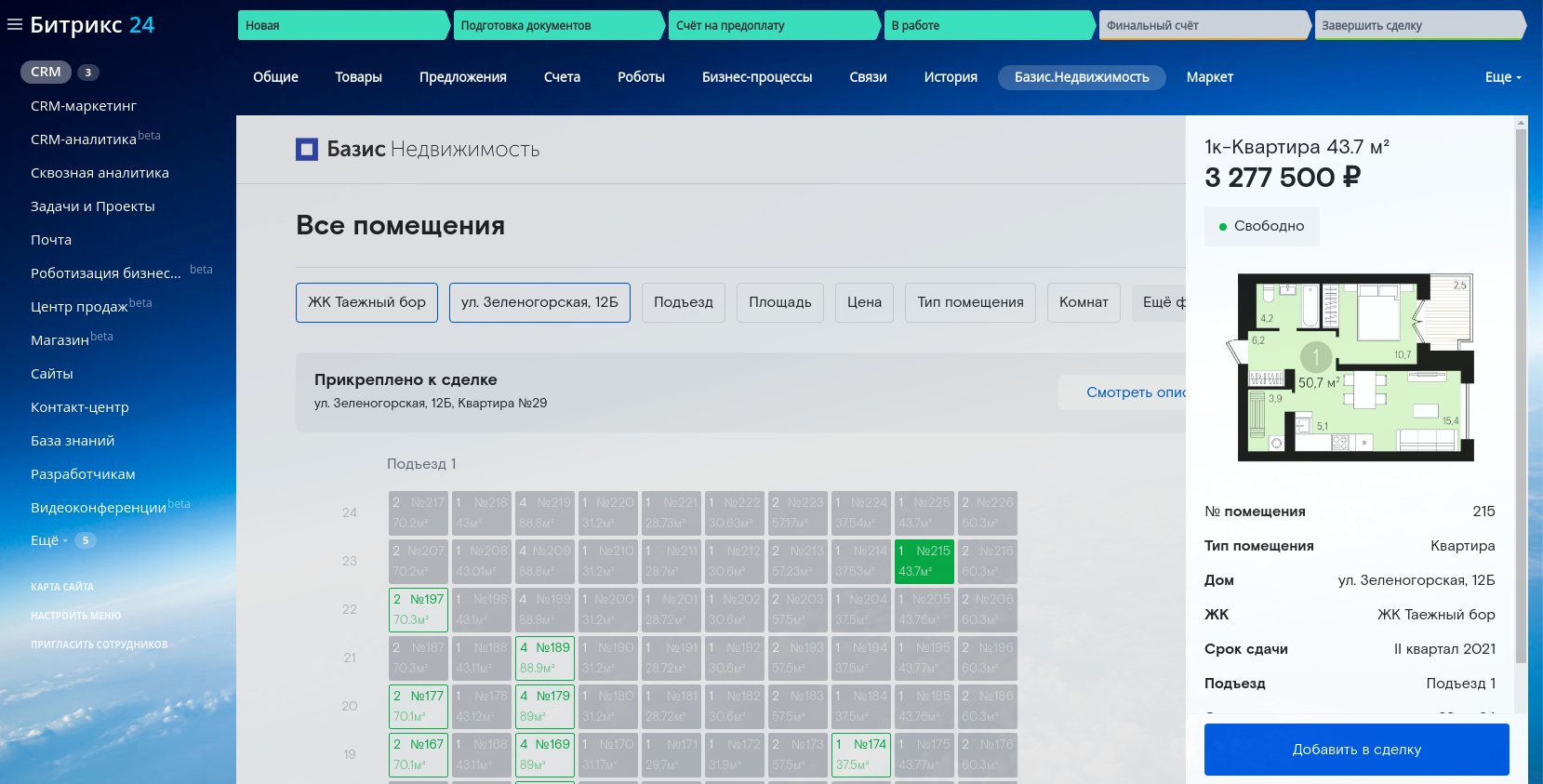
Task: Open Разработчикам in sidebar
Action: coord(83,474)
